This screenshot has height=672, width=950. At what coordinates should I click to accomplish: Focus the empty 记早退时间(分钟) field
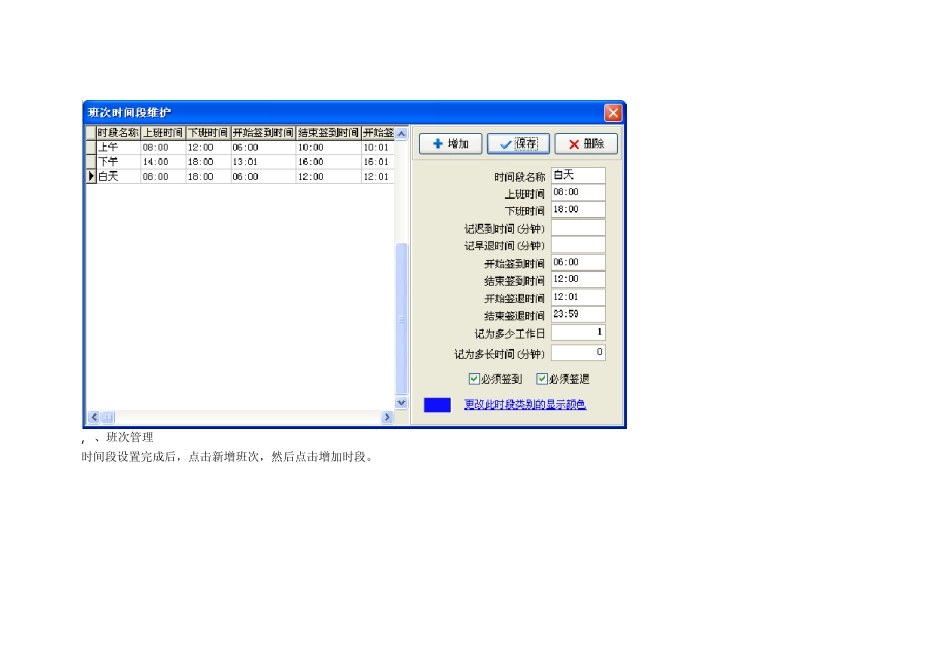point(578,244)
